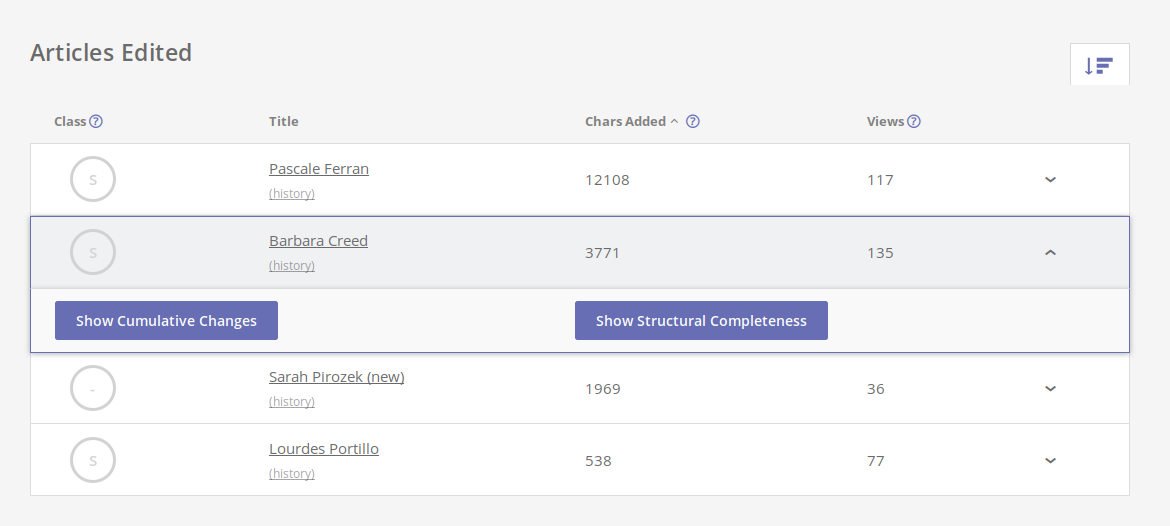Open history link under Barbara Creed
The width and height of the screenshot is (1170, 526).
click(x=292, y=266)
